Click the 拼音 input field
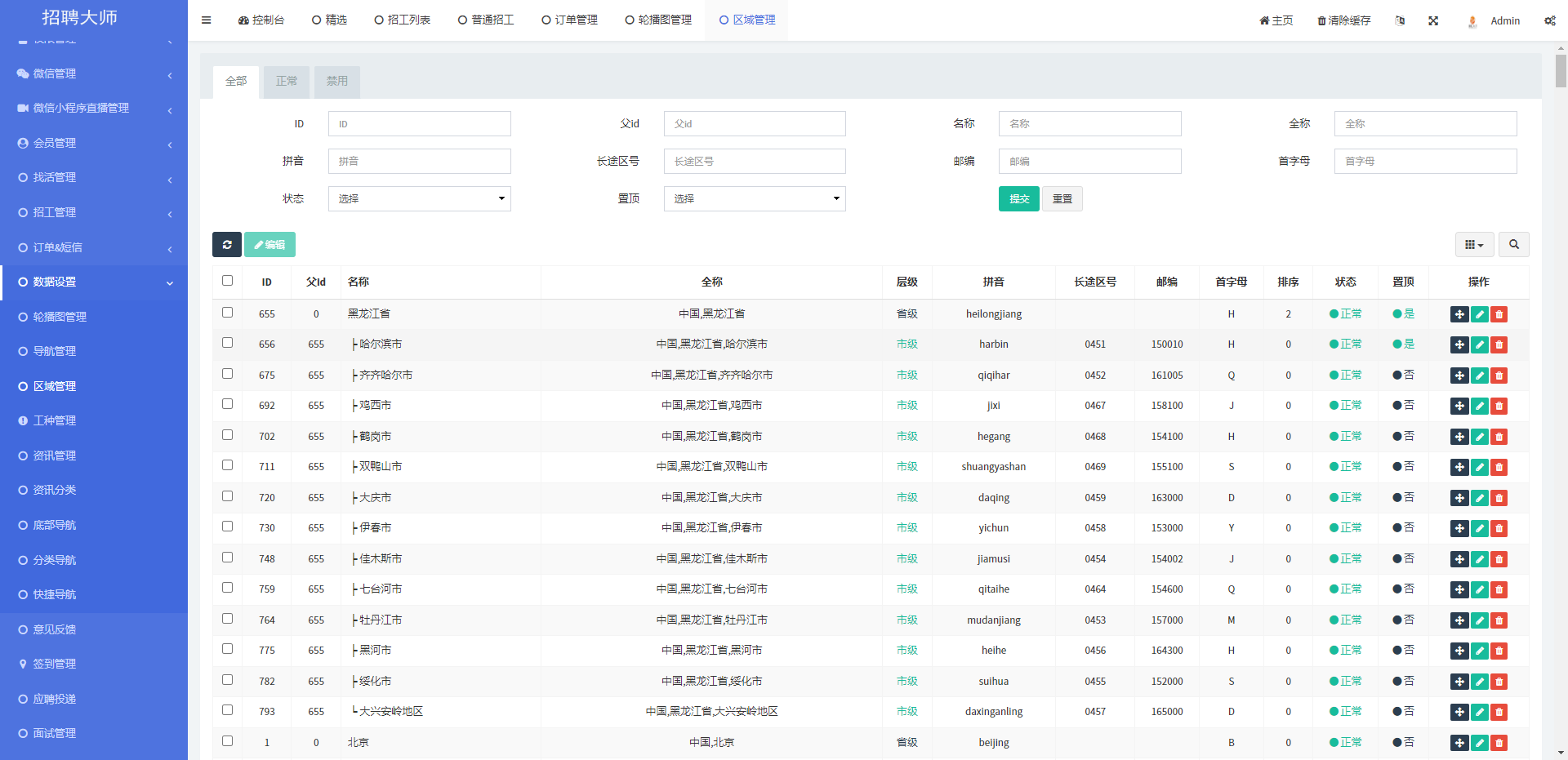Screen dimensions: 1568x760 419,162
